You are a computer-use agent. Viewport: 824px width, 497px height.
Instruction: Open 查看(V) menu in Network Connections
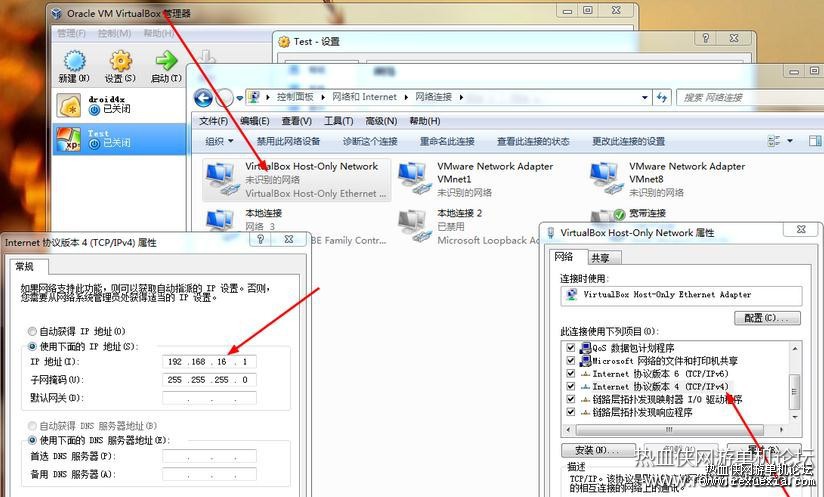(296, 121)
